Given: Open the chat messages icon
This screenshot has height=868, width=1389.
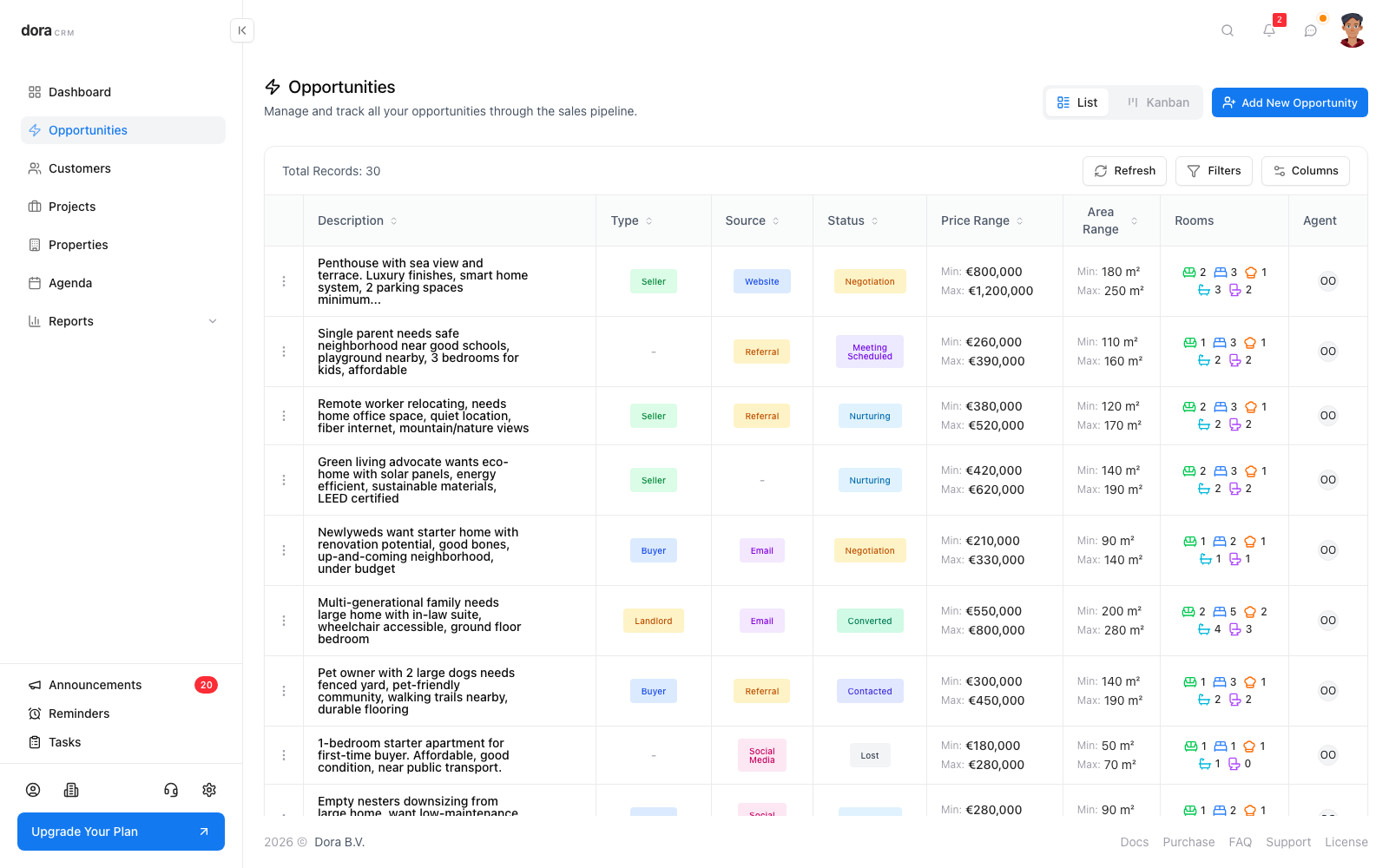Looking at the screenshot, I should [x=1311, y=30].
